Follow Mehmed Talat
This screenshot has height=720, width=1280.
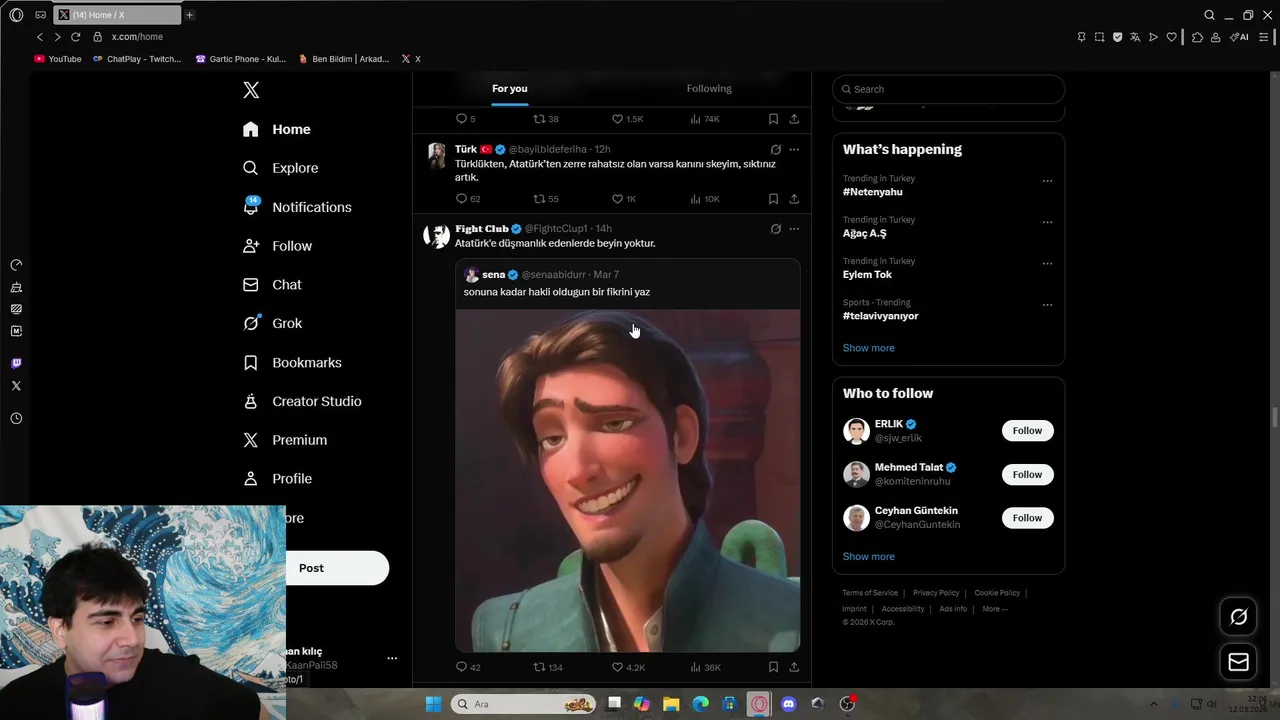(1027, 475)
